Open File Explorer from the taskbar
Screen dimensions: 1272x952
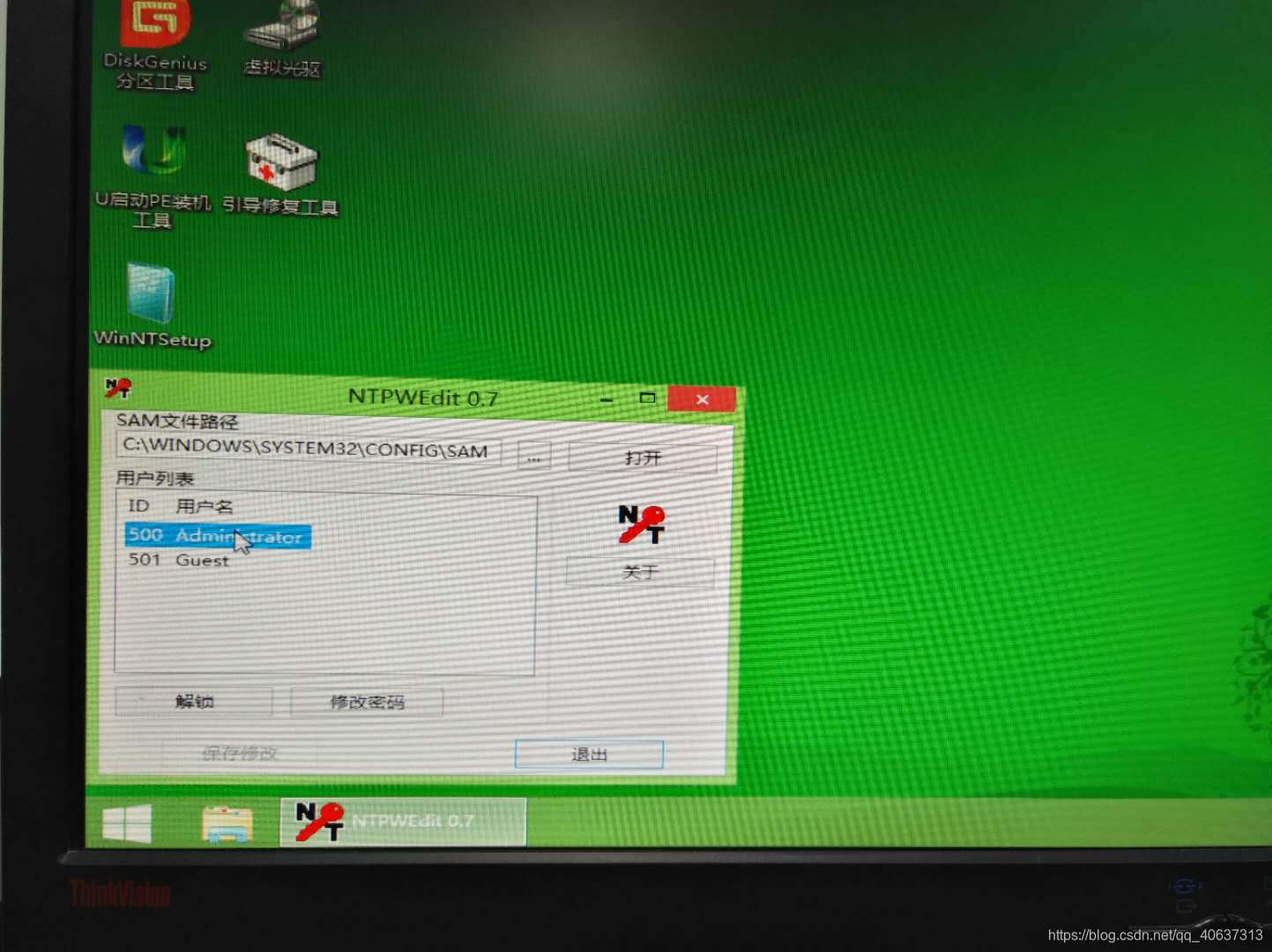tap(227, 823)
